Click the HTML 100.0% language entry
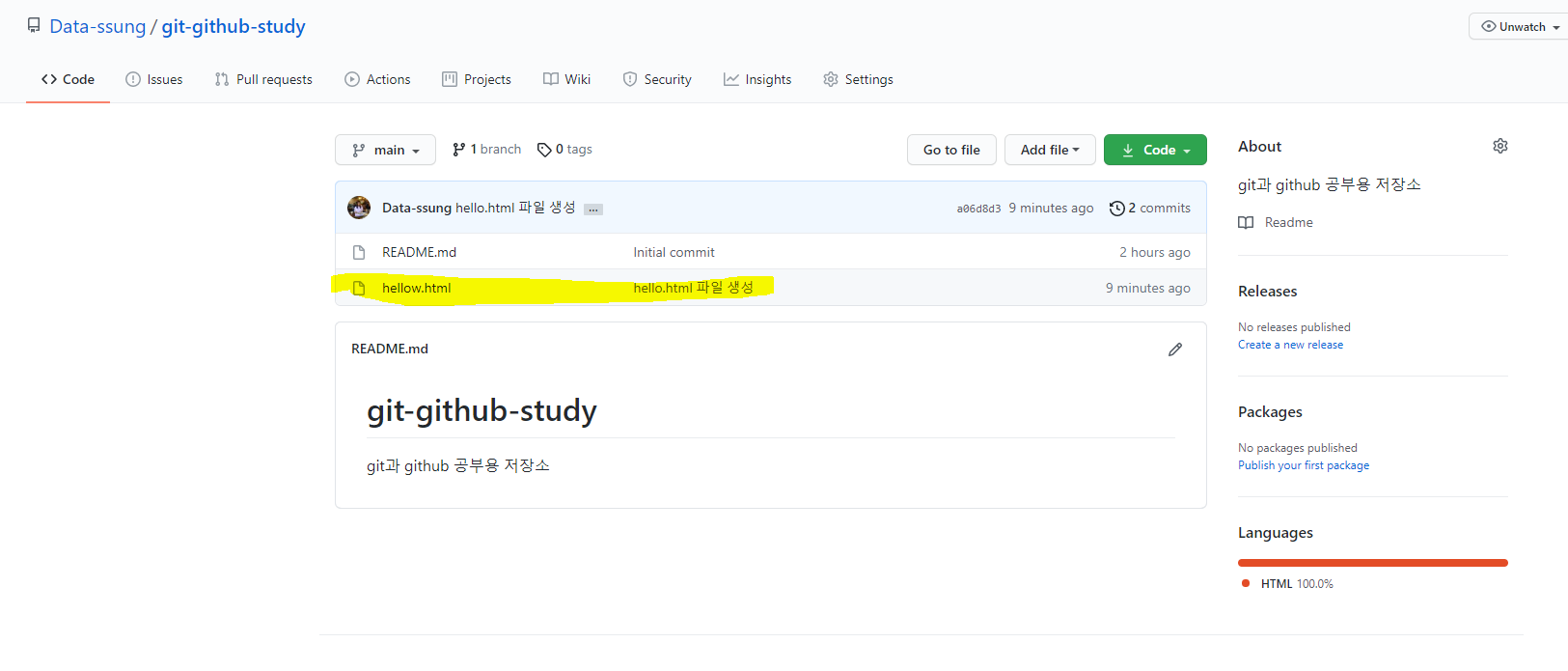The height and width of the screenshot is (671, 1568). point(1287,583)
